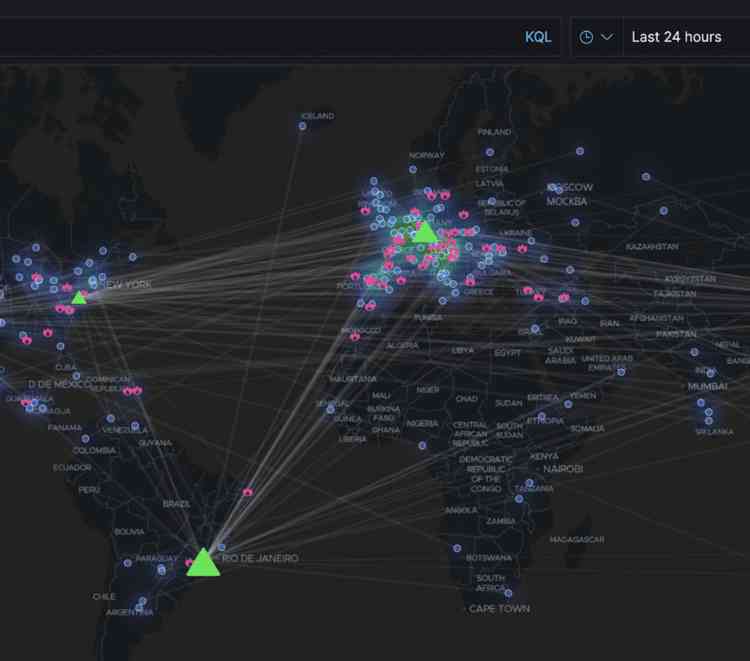Image resolution: width=750 pixels, height=661 pixels.
Task: Click the RIO DE JANEIRO map label
Action: click(261, 558)
